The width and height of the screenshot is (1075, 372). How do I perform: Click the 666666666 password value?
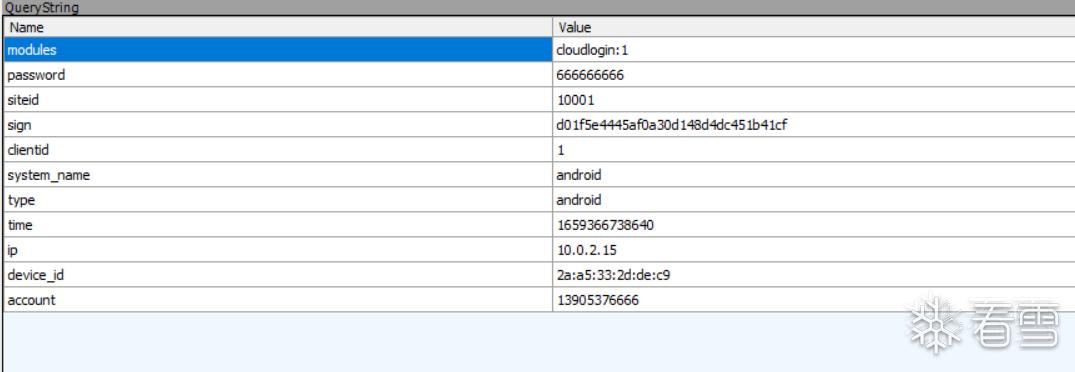(x=590, y=75)
